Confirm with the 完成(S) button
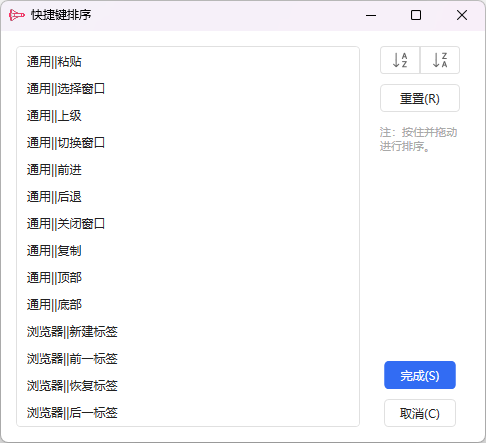486x443 pixels. click(420, 375)
